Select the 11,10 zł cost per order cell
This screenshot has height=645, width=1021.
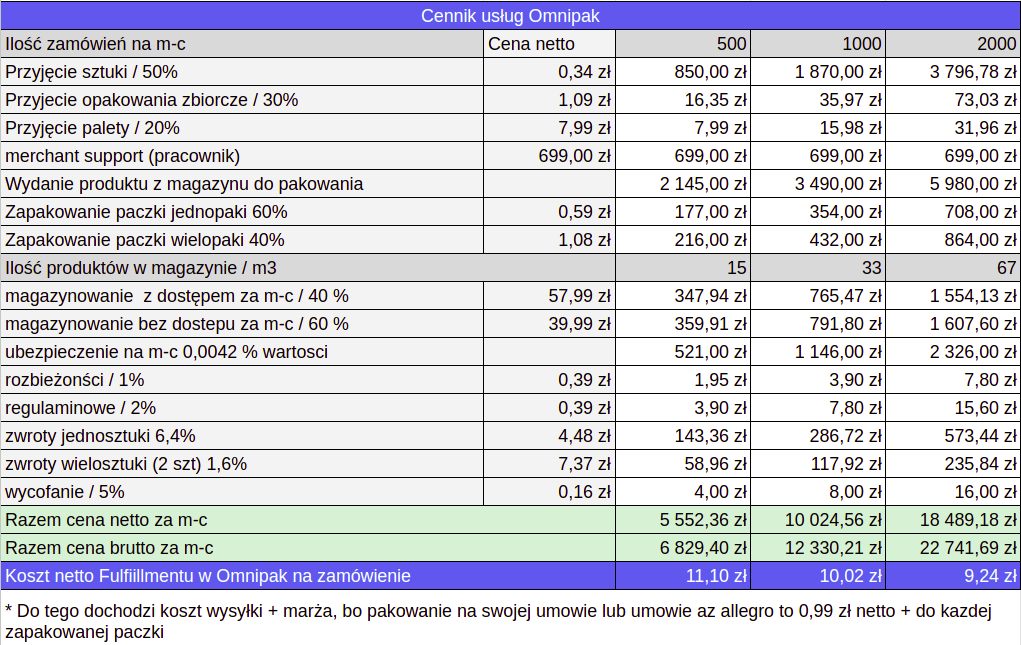coord(683,575)
